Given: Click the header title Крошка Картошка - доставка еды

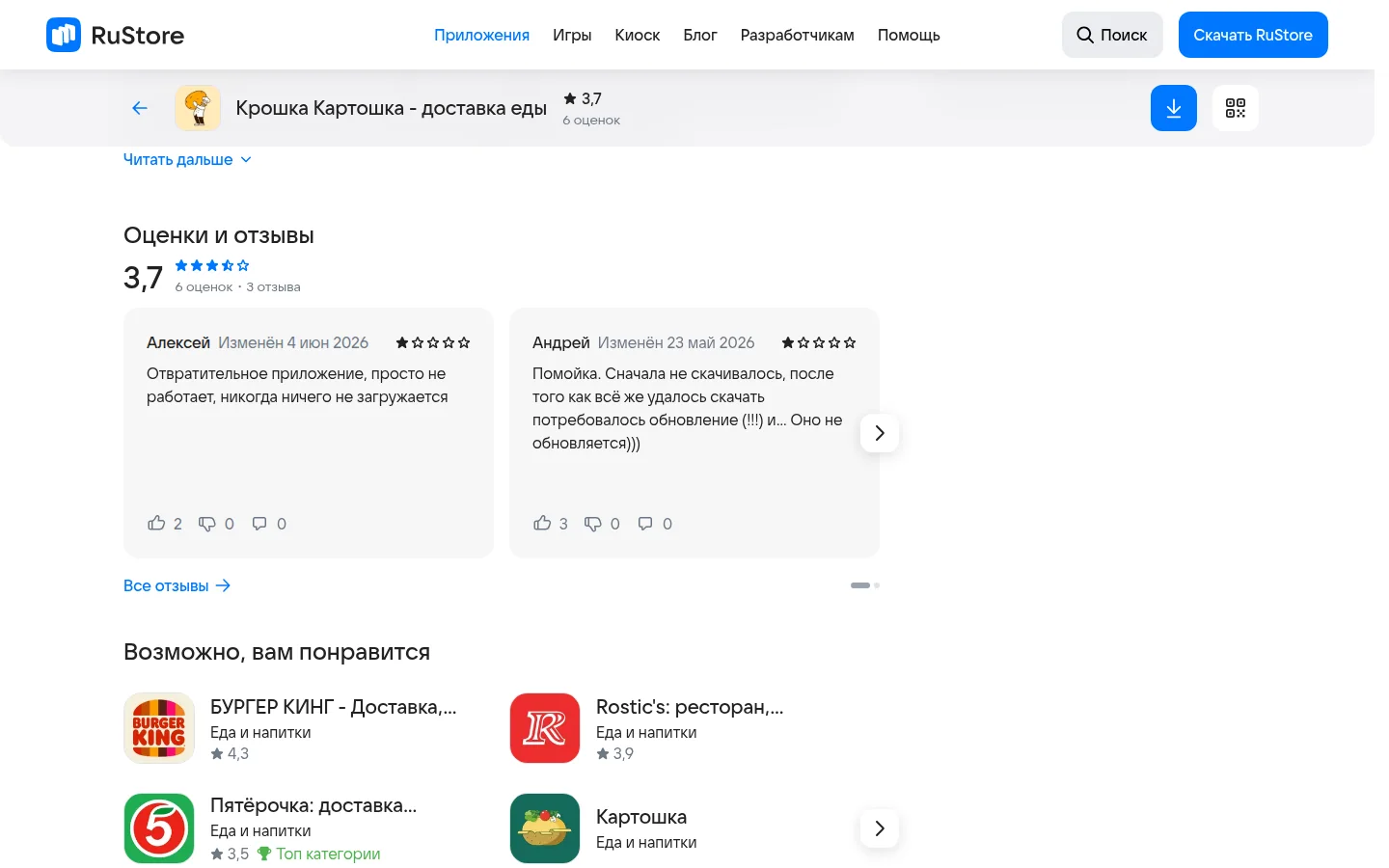Looking at the screenshot, I should coord(392,108).
